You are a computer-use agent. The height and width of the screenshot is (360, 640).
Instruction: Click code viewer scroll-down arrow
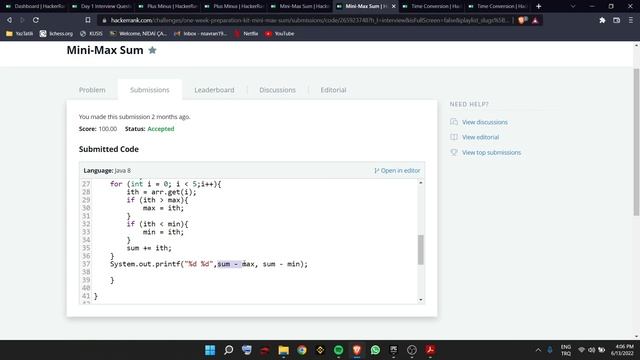pyautogui.click(x=420, y=300)
